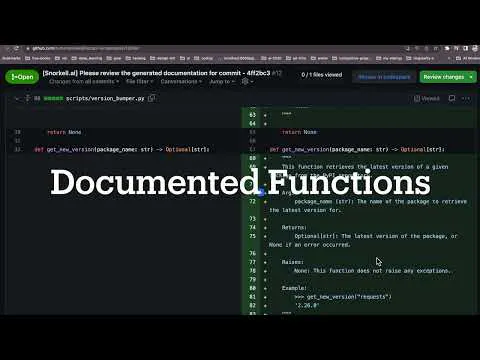
Task: Copy the version_bumper.py file path
Action: click(x=152, y=98)
